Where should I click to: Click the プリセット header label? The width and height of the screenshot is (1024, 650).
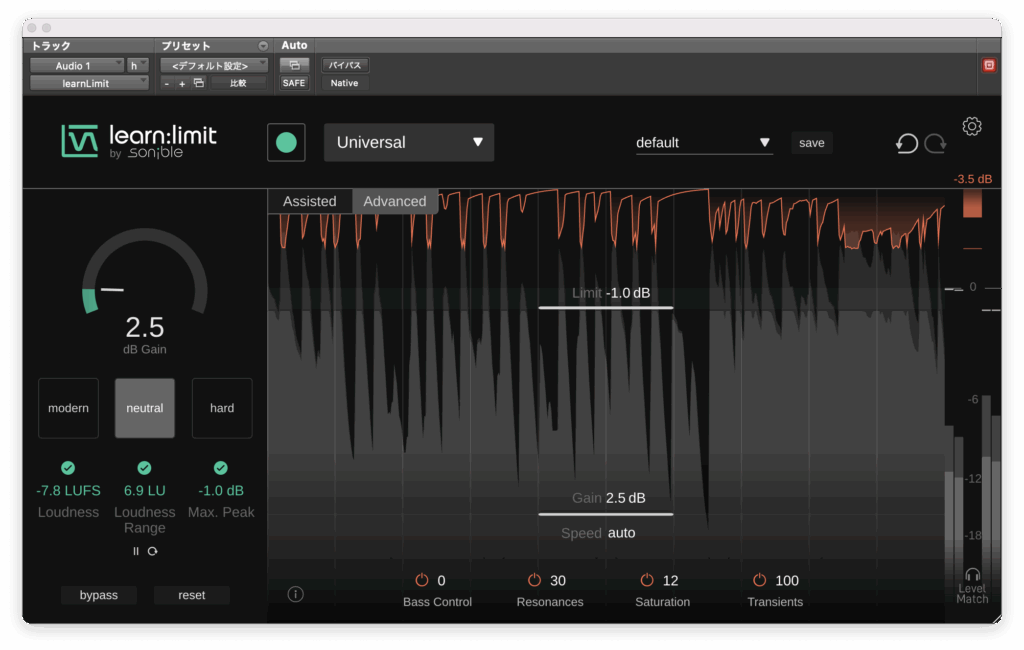click(186, 46)
